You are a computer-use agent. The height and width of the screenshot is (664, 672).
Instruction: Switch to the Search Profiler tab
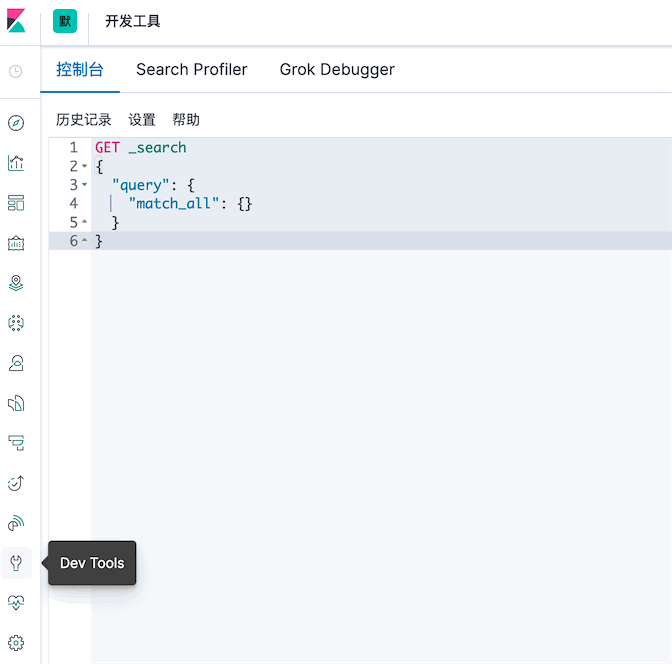pos(192,69)
